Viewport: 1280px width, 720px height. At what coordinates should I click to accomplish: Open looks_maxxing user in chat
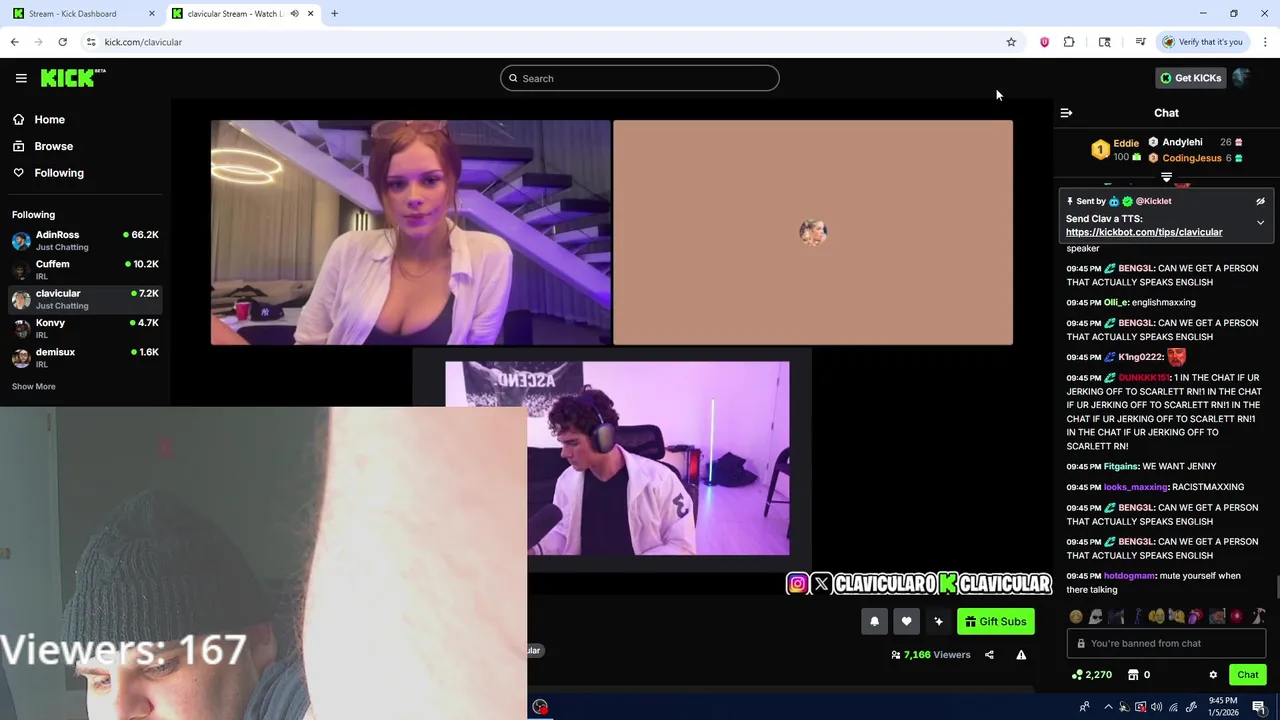coord(1135,487)
